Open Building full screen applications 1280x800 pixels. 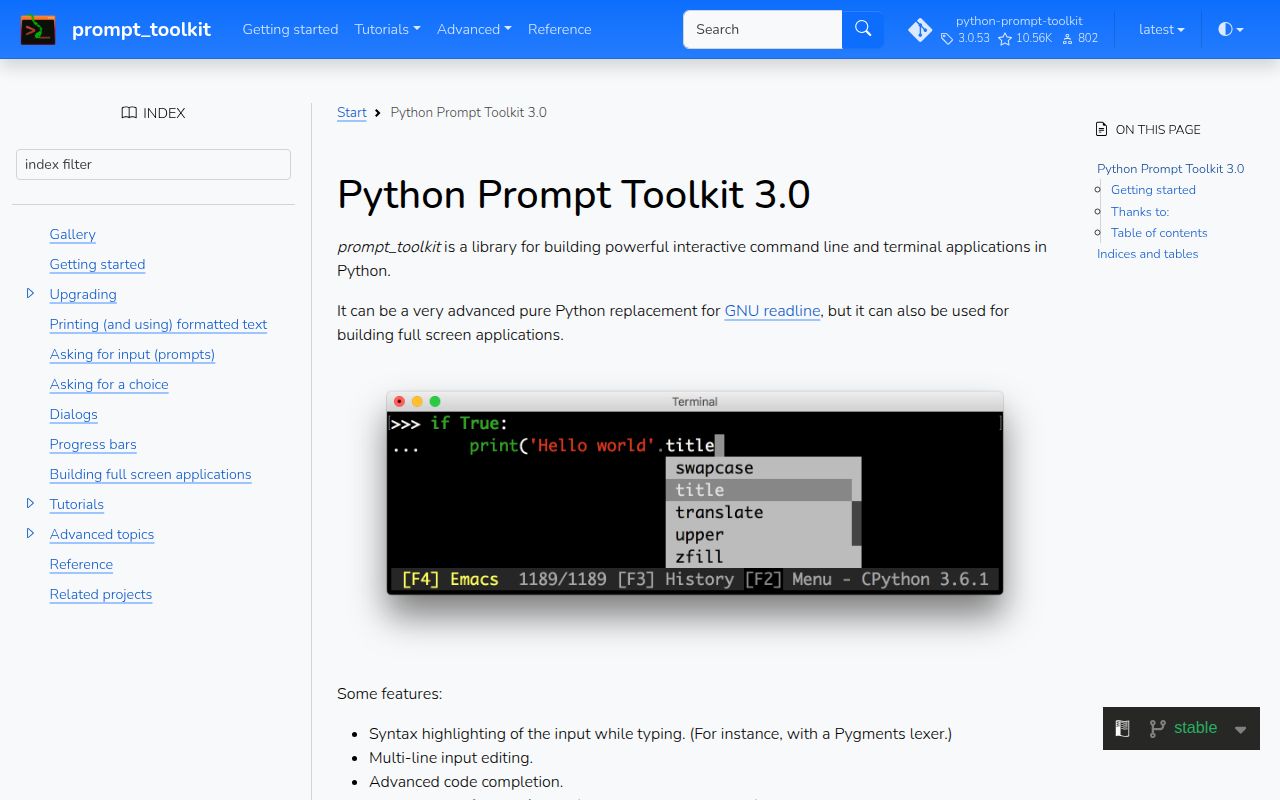coord(150,474)
